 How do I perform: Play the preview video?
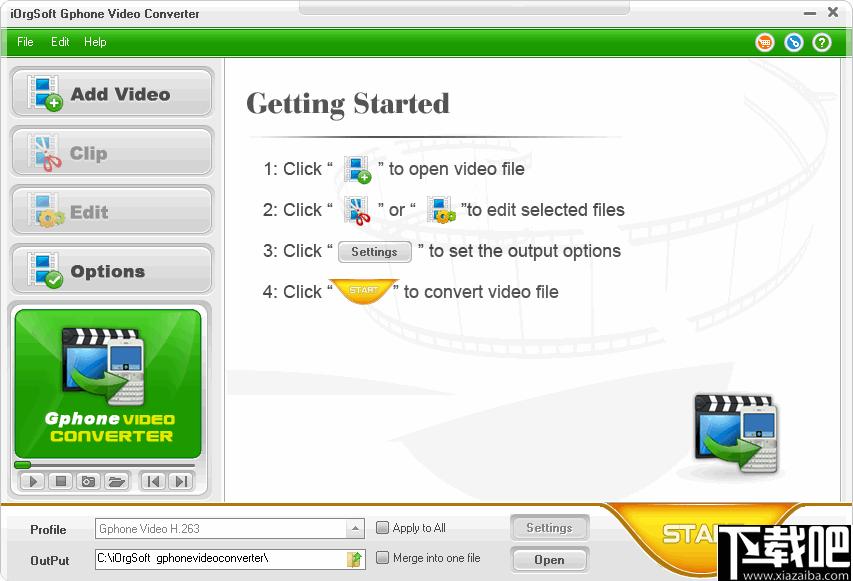tap(33, 481)
